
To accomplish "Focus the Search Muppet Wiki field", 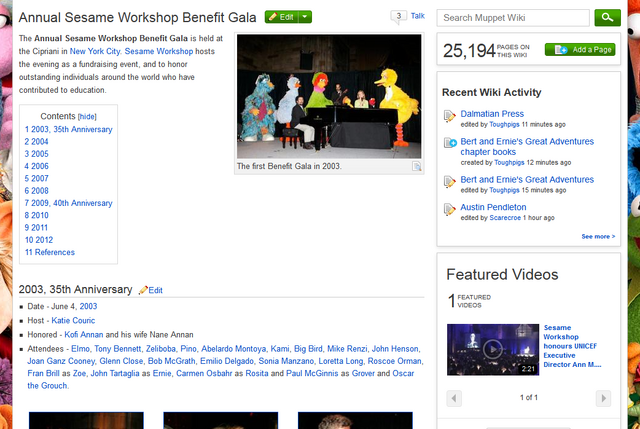I will point(513,18).
